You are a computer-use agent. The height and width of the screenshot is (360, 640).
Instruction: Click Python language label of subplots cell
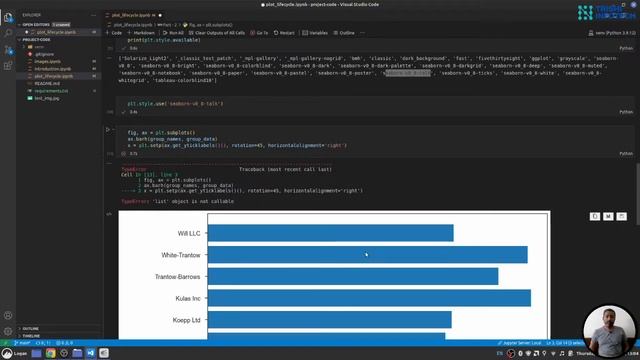626,153
